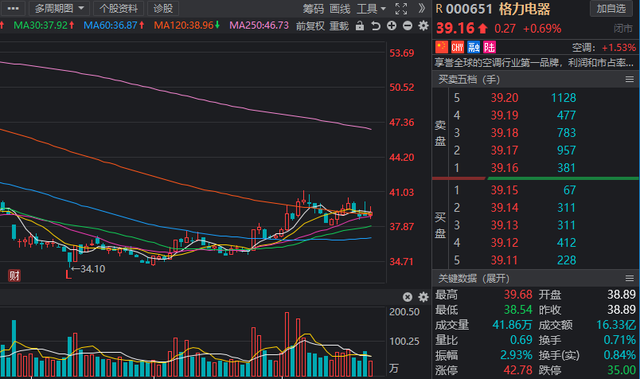Click buy level 2 price 39.14
This screenshot has height=379, width=640.
(x=504, y=208)
